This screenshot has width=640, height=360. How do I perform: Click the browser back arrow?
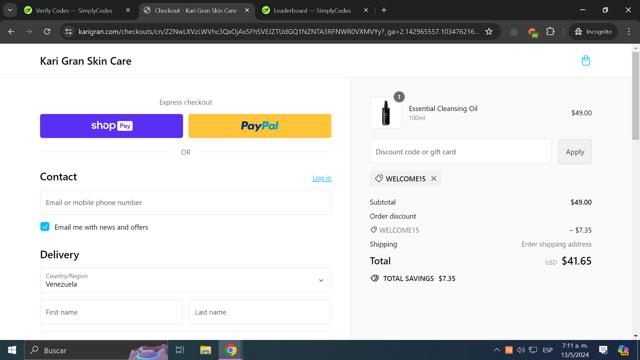point(11,31)
